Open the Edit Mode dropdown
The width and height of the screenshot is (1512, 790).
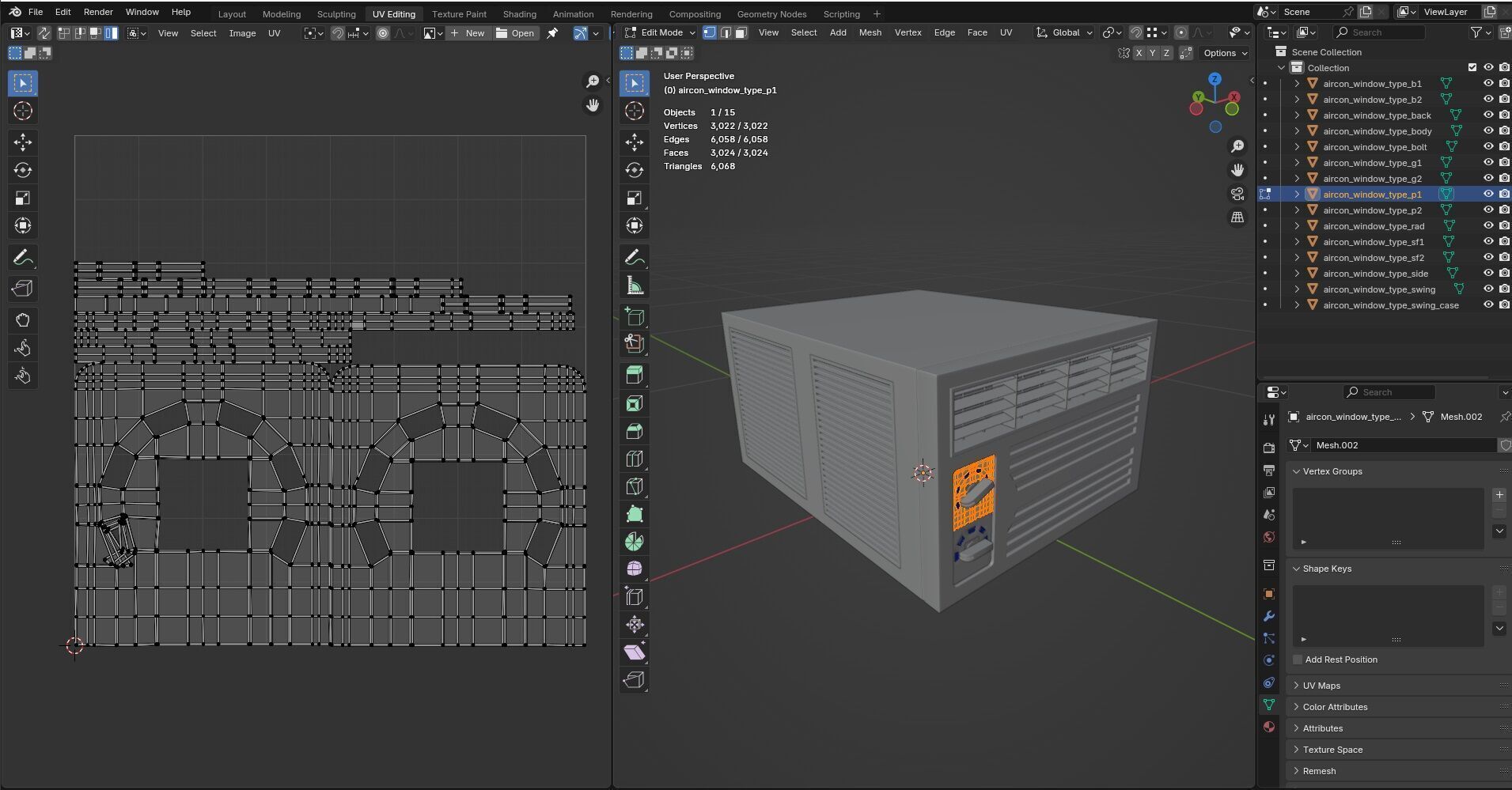pos(660,32)
